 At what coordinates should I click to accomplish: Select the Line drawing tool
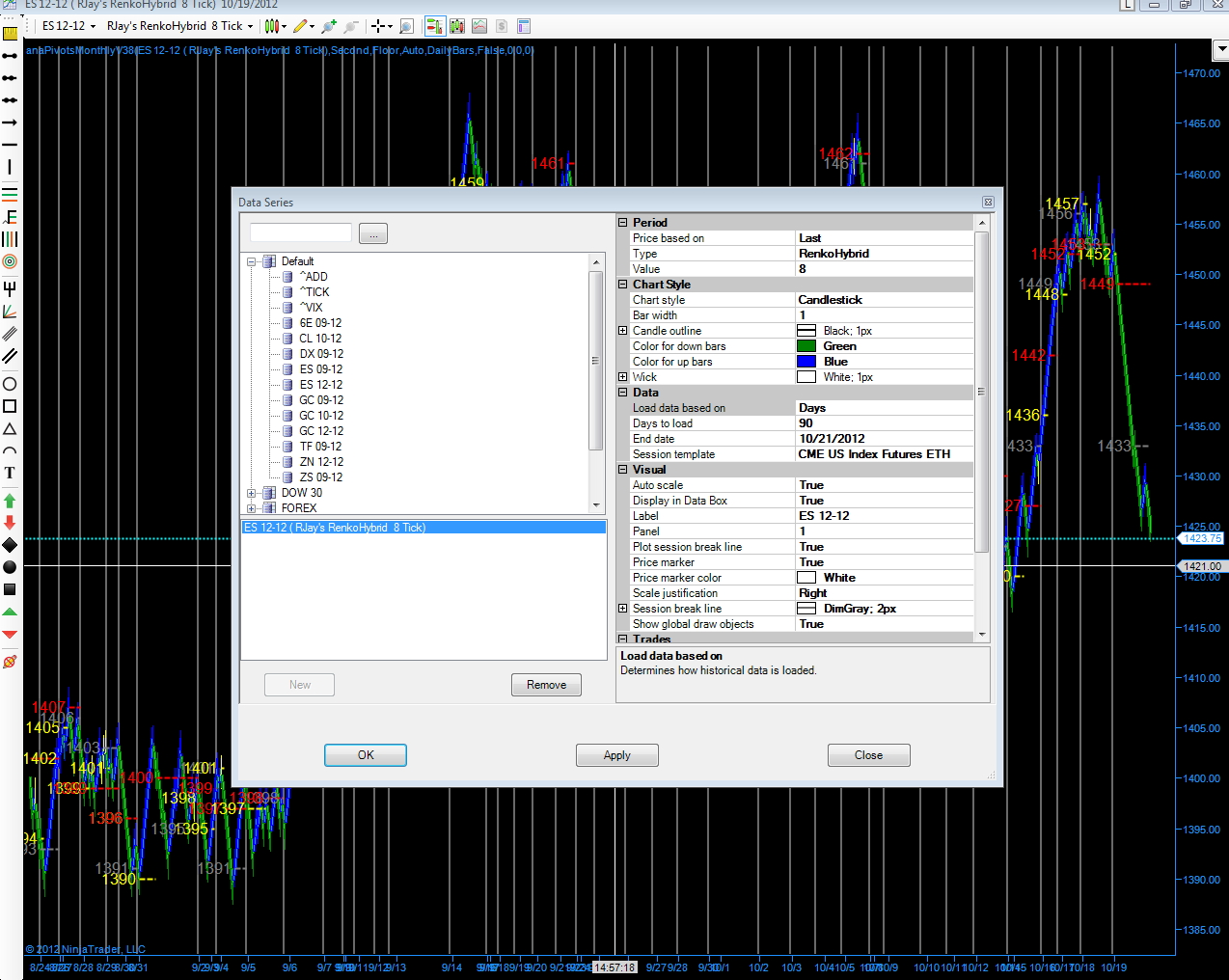(10, 56)
